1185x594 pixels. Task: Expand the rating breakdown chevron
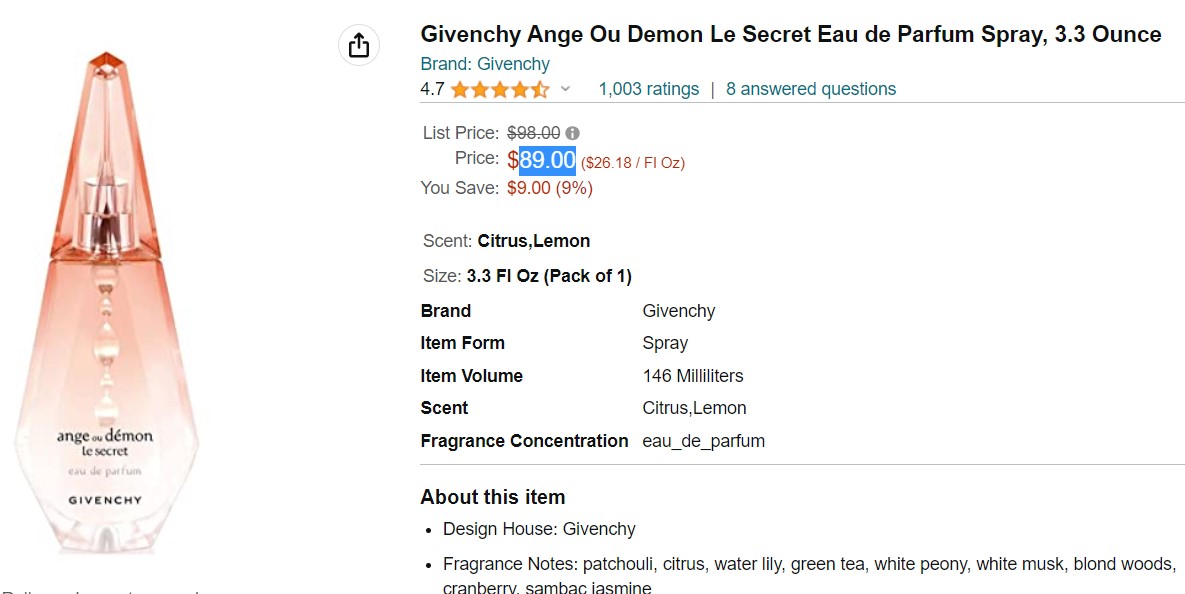tap(565, 89)
